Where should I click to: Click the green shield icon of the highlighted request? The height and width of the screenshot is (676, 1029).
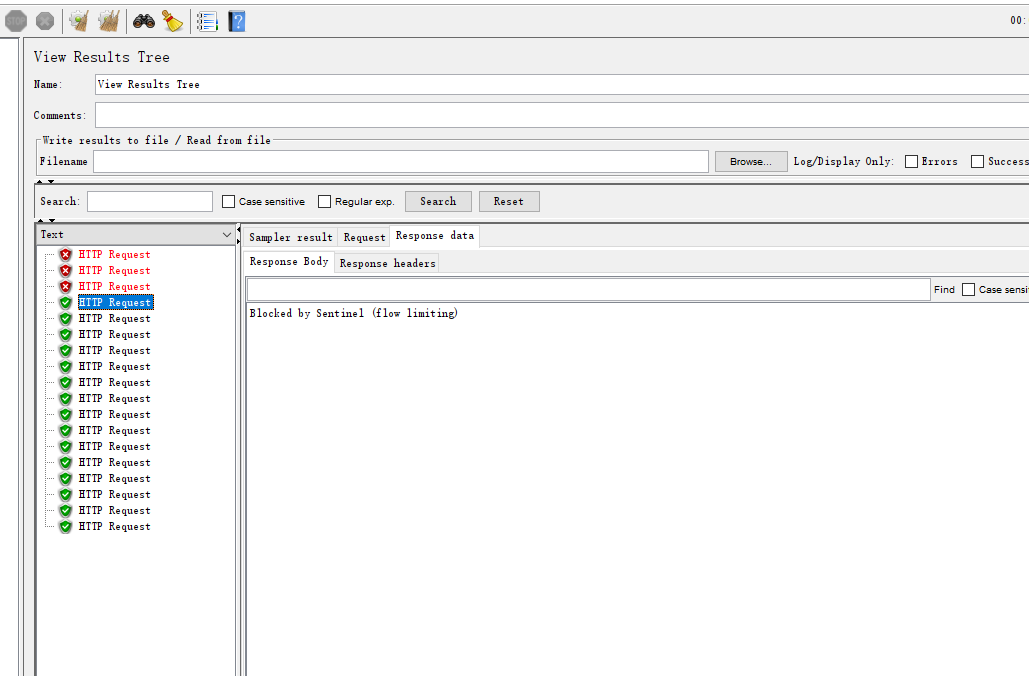pyautogui.click(x=66, y=303)
